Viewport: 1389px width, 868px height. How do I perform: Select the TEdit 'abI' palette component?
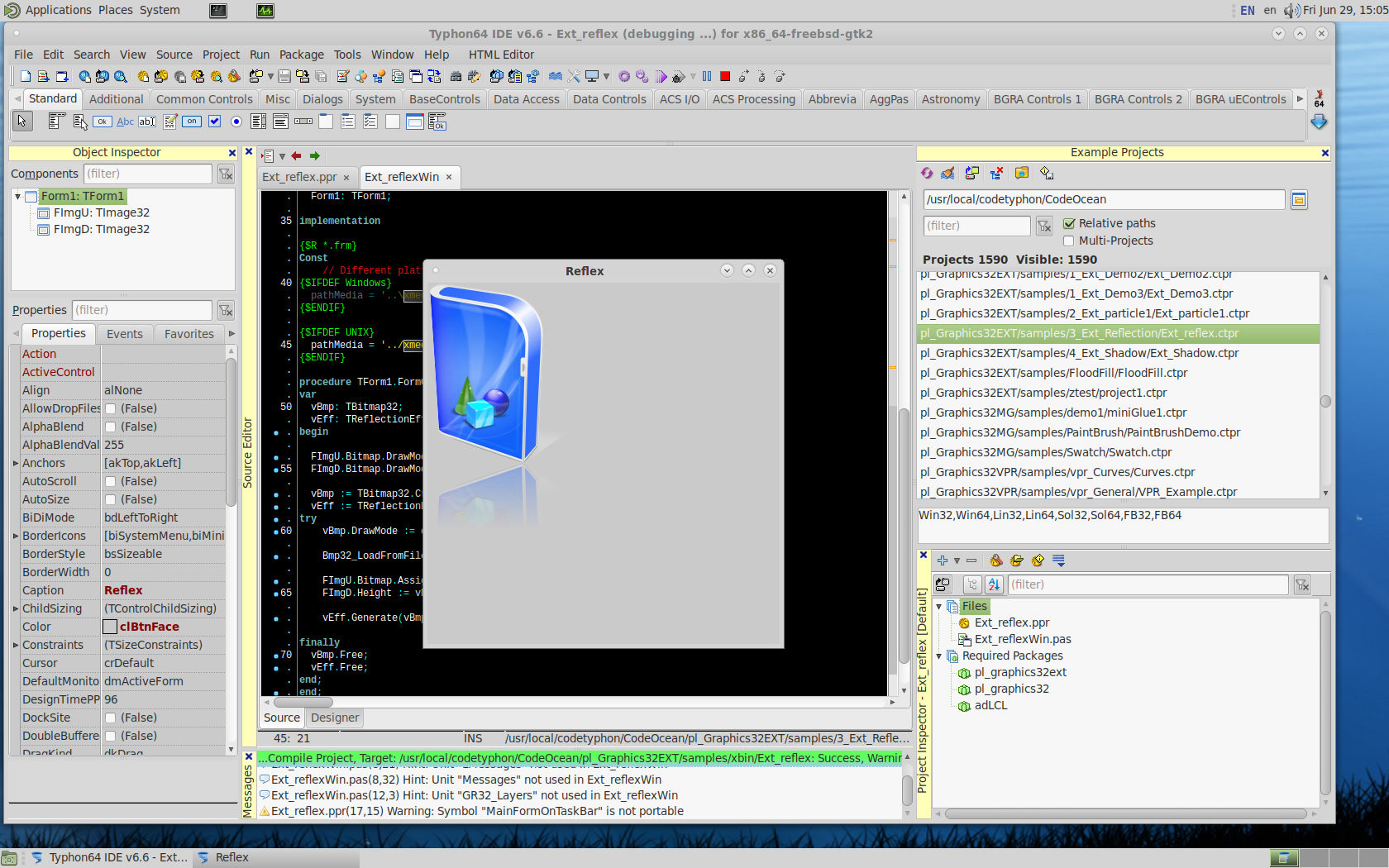147,122
